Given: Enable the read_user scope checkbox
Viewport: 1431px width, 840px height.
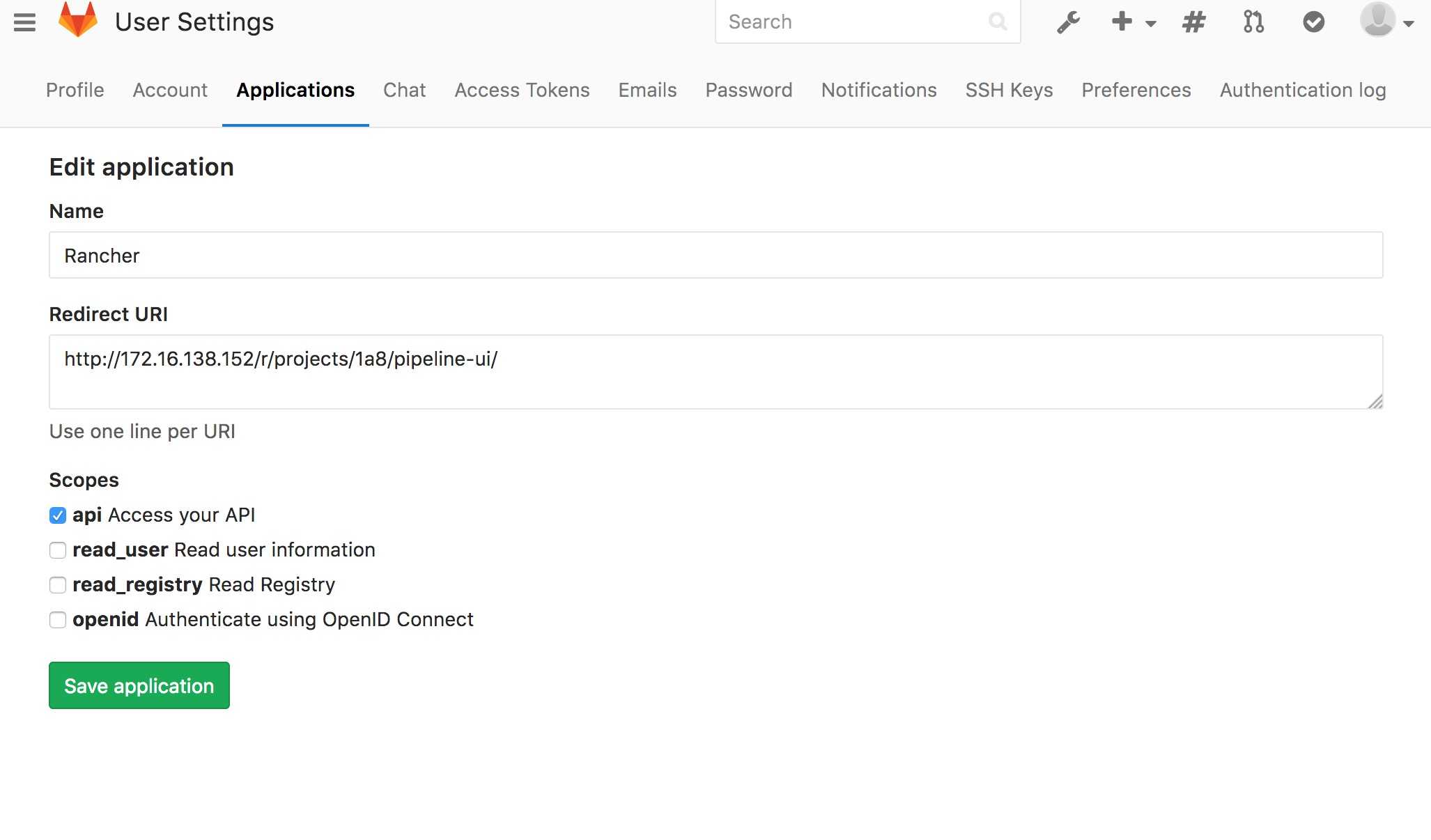Looking at the screenshot, I should [58, 550].
